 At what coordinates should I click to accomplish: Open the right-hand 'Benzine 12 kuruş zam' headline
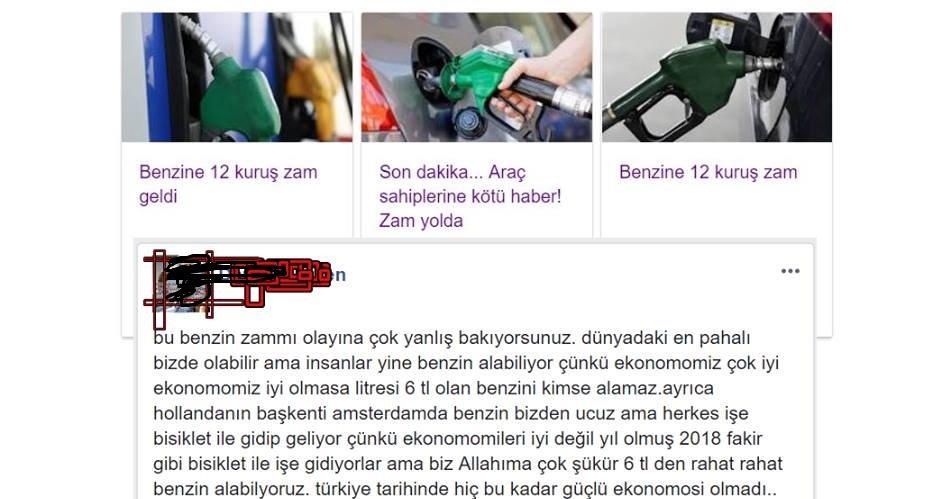tap(708, 172)
